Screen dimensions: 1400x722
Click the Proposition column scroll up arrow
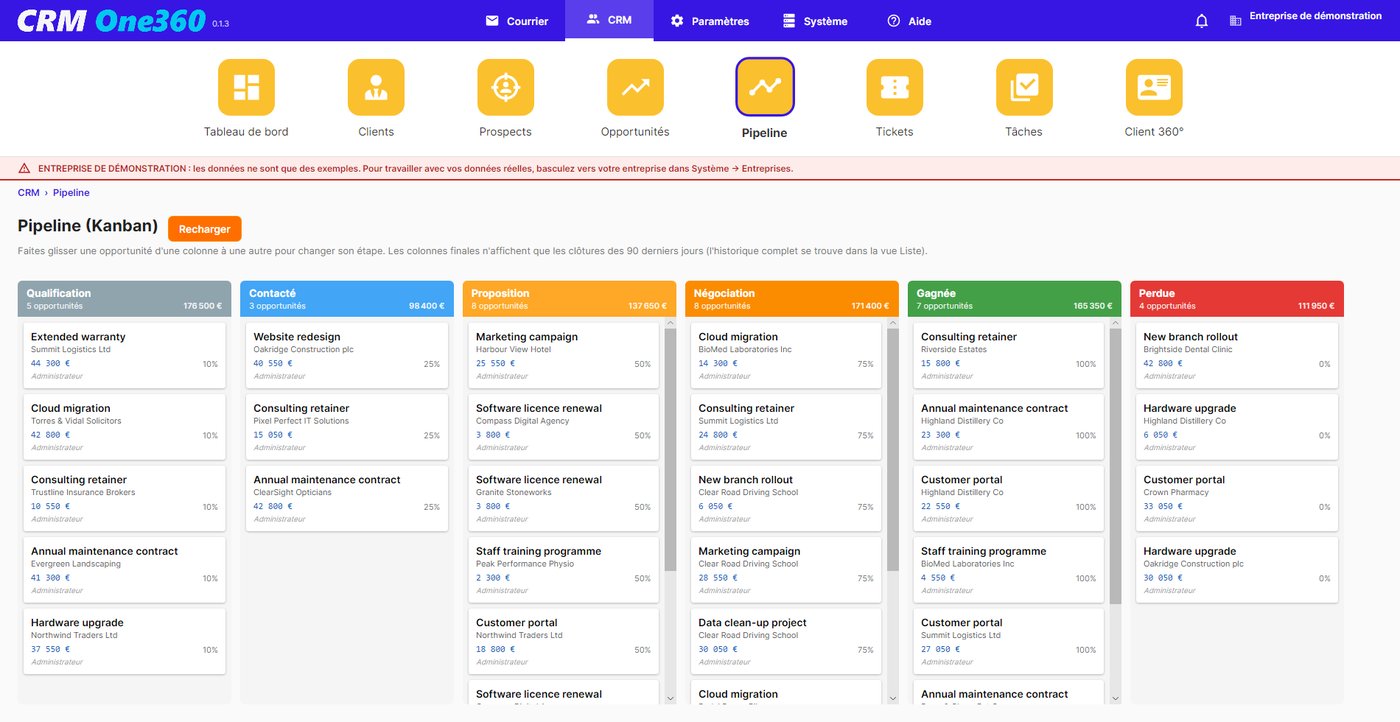(669, 323)
